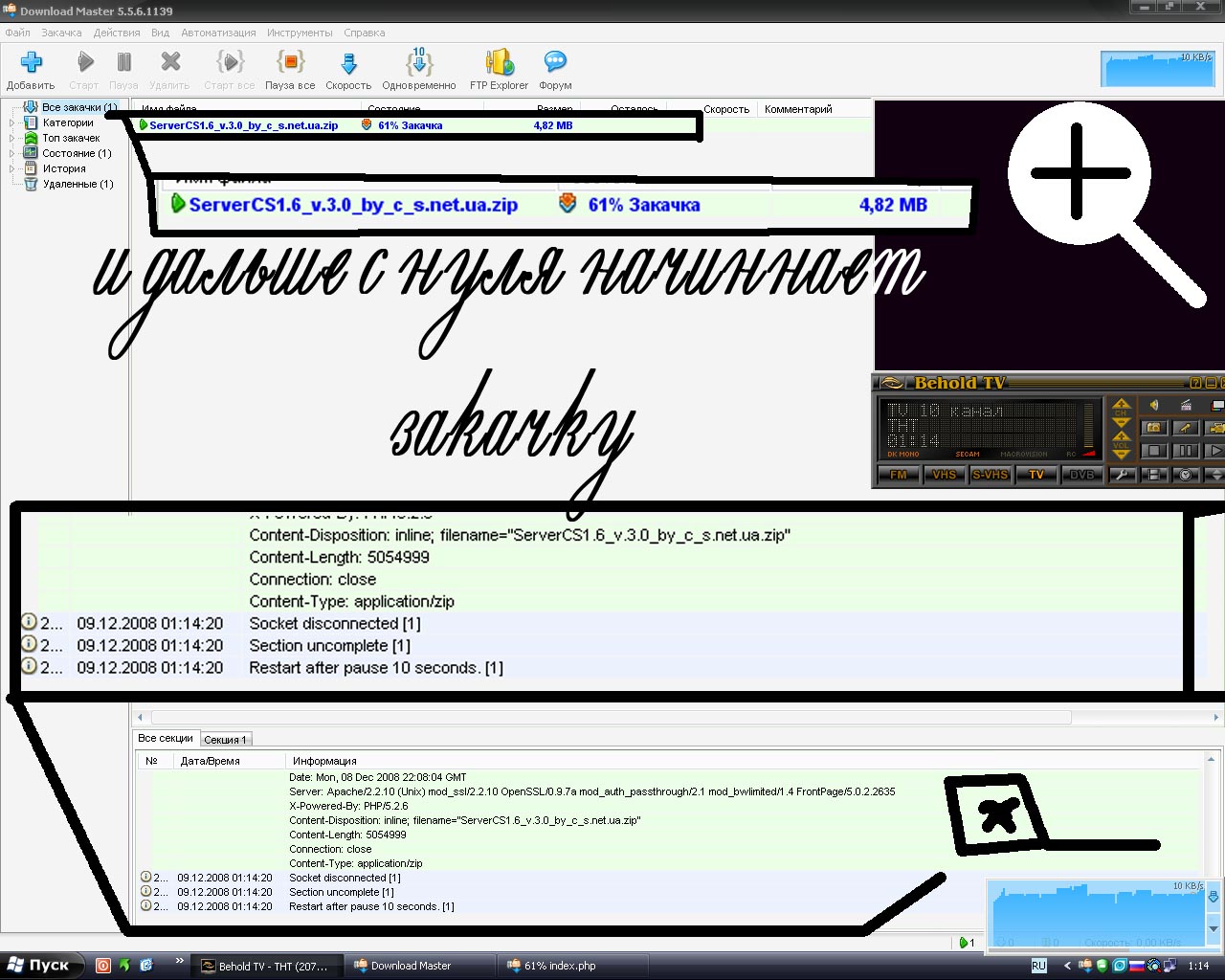
Task: Open the Вид menu
Action: (x=160, y=33)
